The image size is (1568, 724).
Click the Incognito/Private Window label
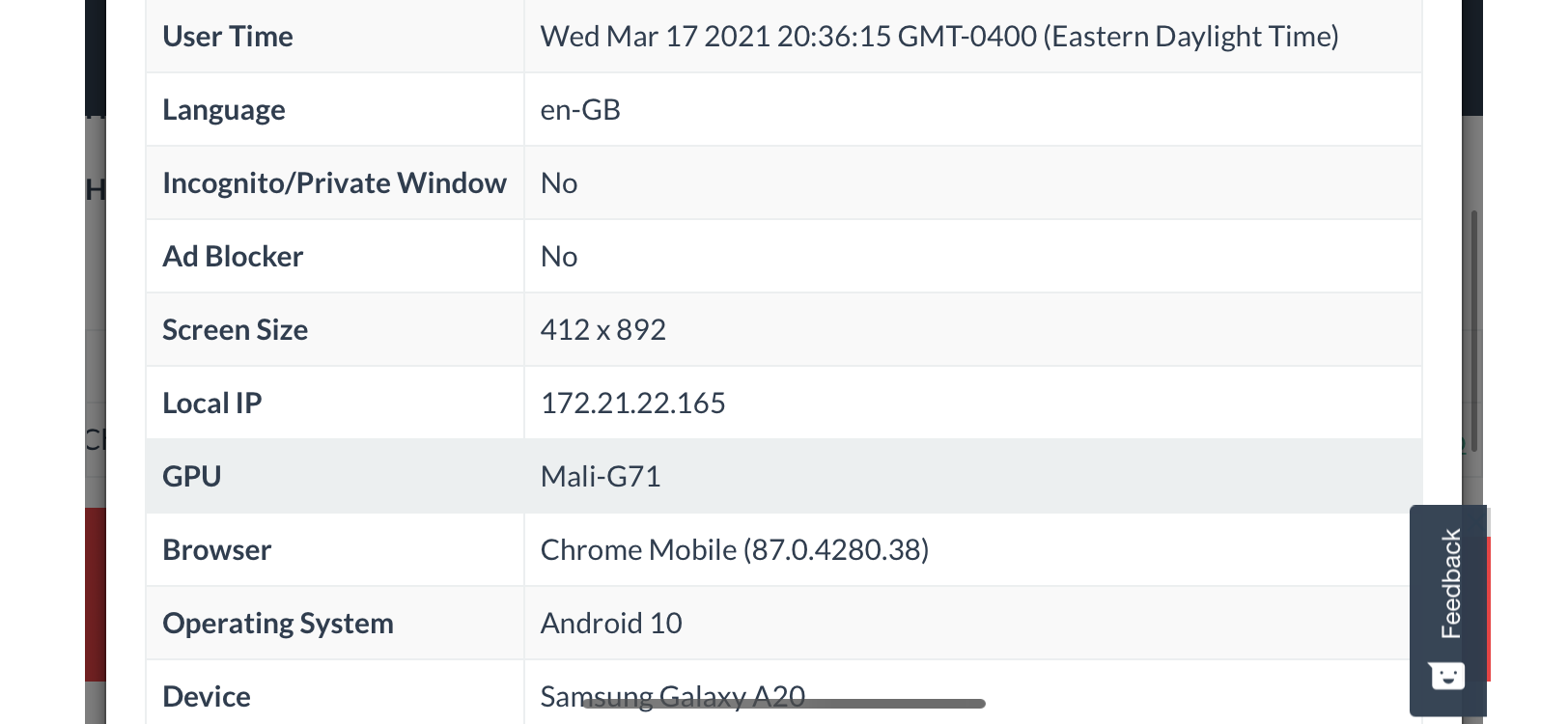pyautogui.click(x=334, y=183)
